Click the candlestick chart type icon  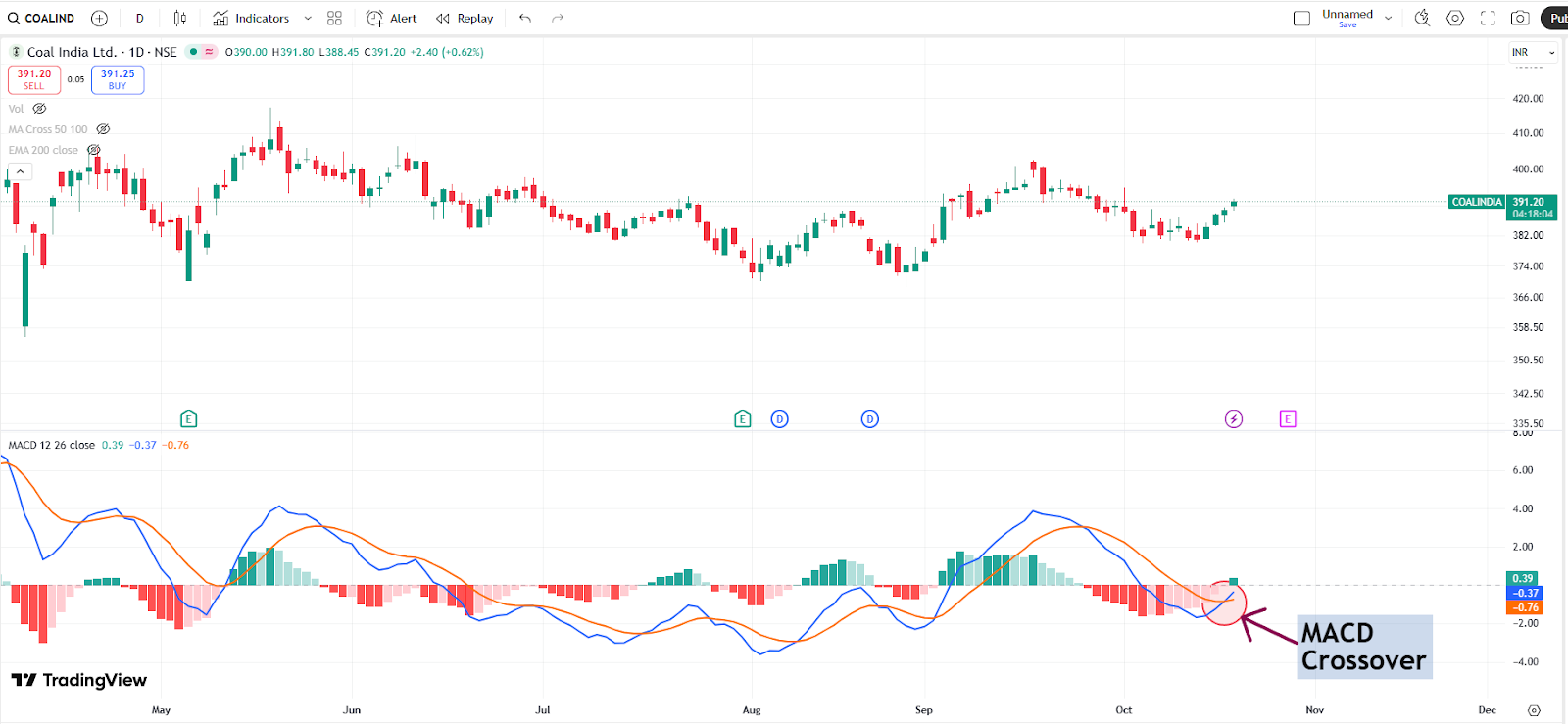pos(180,19)
